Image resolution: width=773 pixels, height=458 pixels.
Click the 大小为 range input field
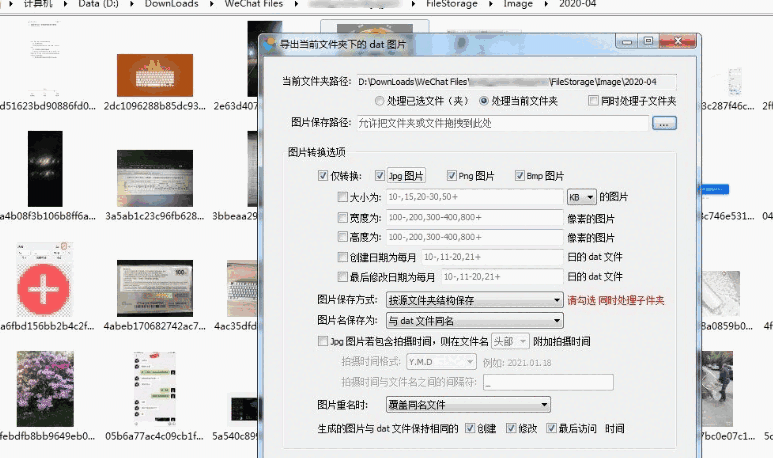pos(474,197)
